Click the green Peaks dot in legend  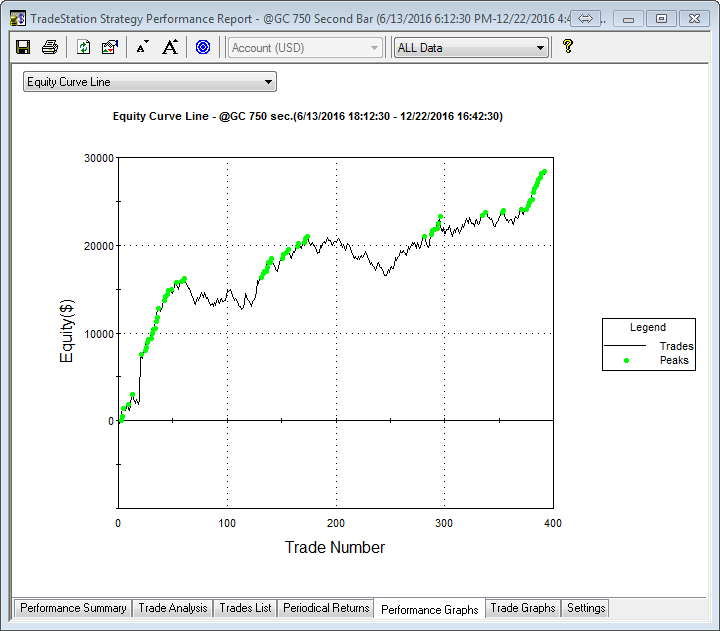click(x=626, y=360)
